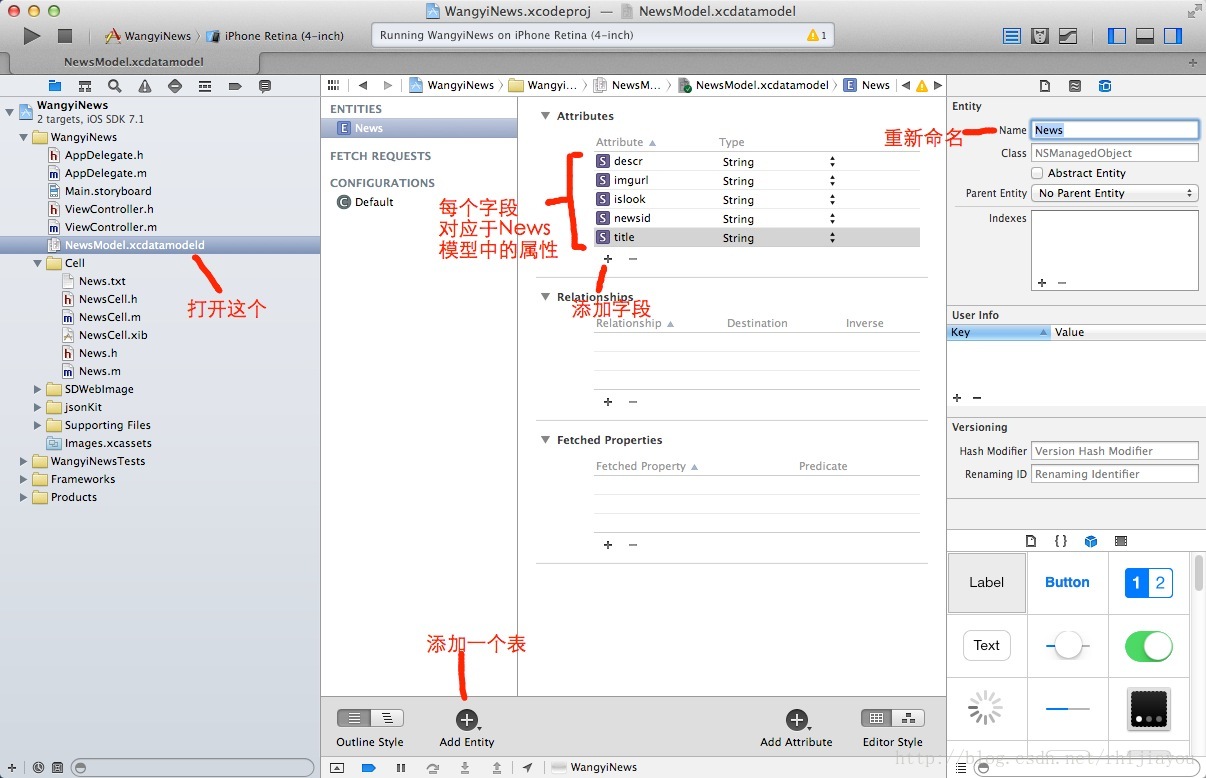Click plus to add attribute below table
1206x778 pixels.
pos(608,258)
